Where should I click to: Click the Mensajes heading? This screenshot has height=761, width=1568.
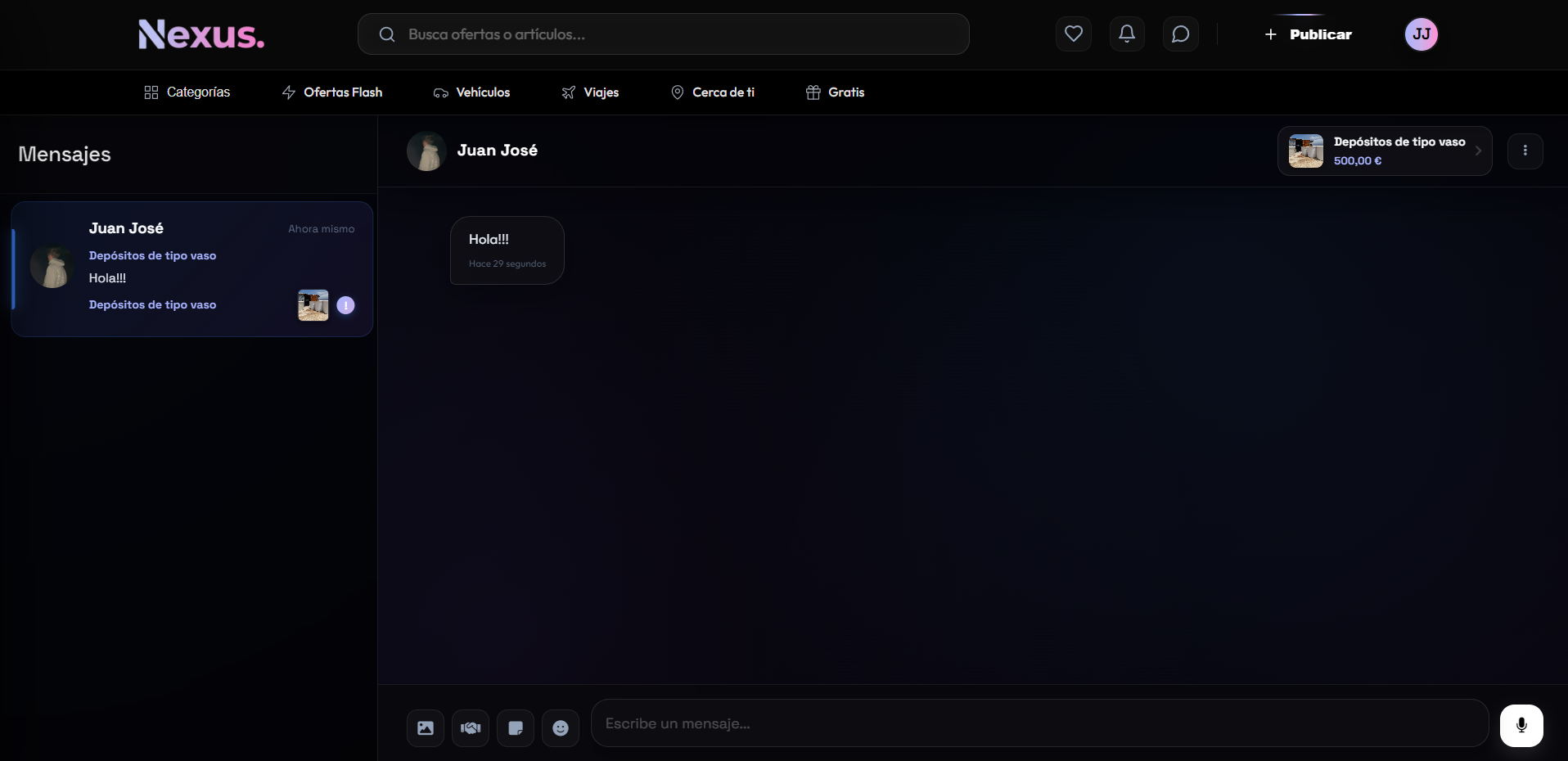[x=65, y=155]
